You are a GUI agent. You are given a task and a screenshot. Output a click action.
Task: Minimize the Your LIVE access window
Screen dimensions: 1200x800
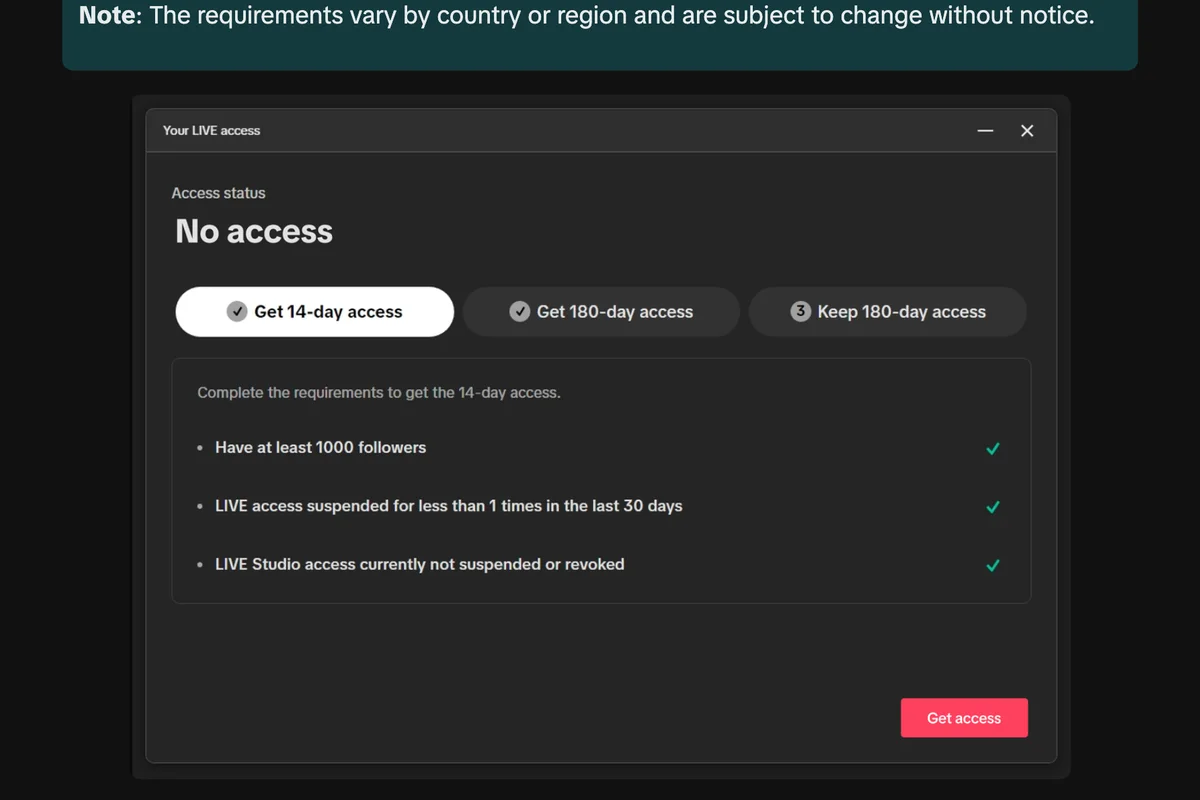(x=985, y=131)
